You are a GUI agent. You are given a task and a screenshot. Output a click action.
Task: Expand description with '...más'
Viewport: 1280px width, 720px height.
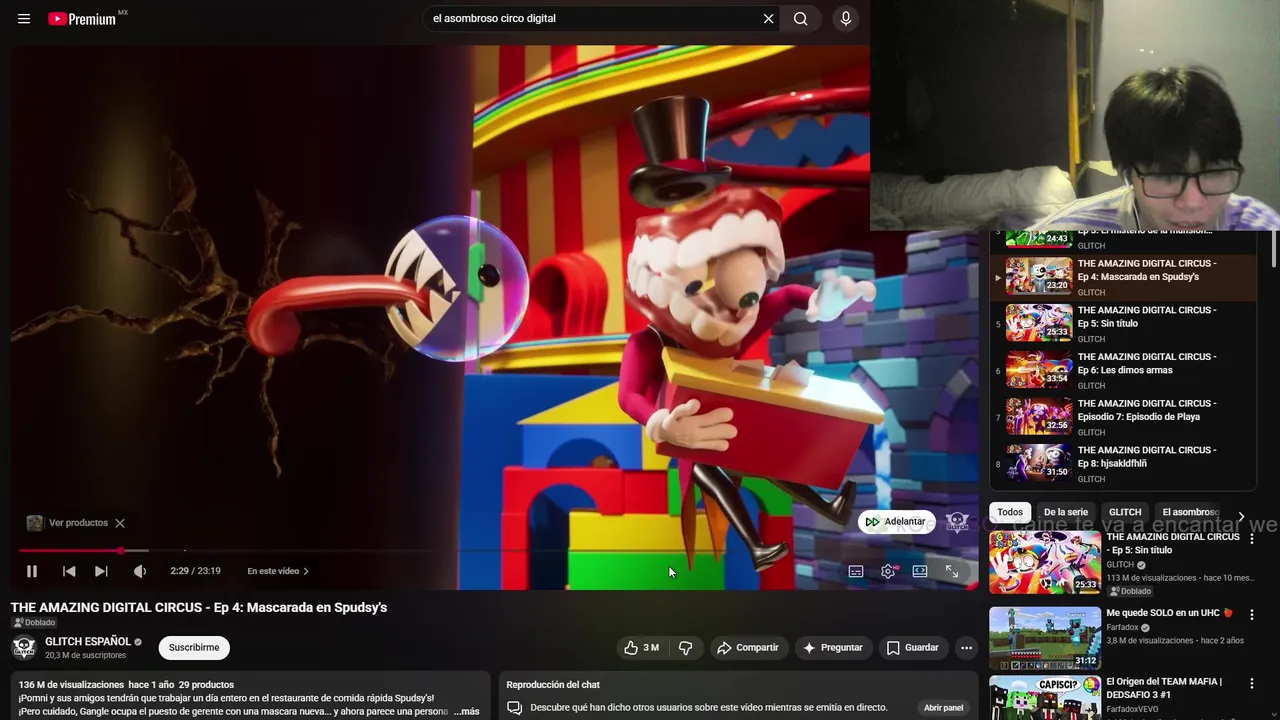pyautogui.click(x=467, y=712)
